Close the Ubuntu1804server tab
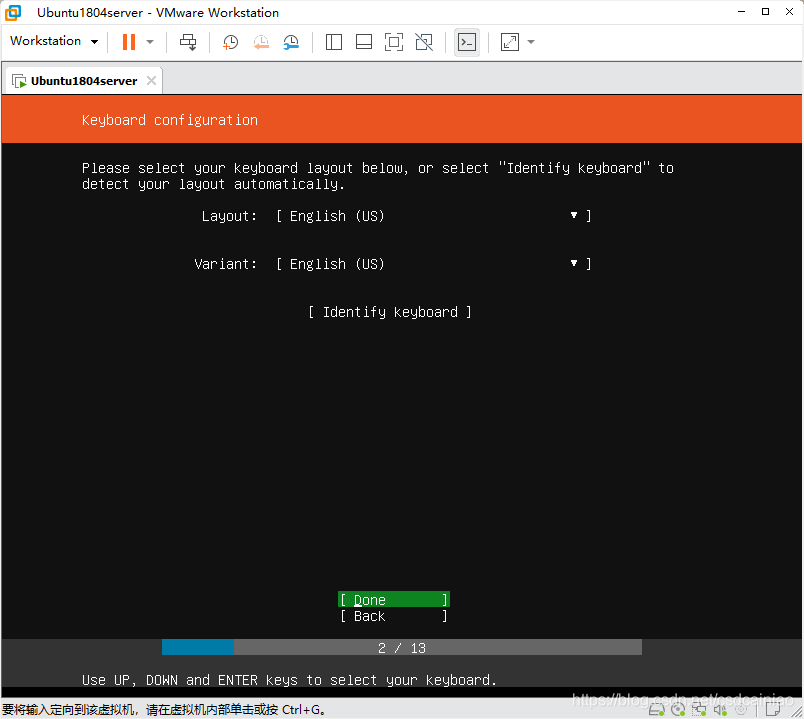Screen dimensions: 804x719 [151, 81]
